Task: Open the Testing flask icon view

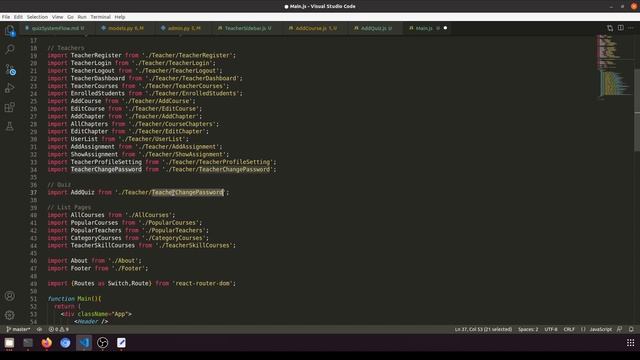Action: coord(10,127)
